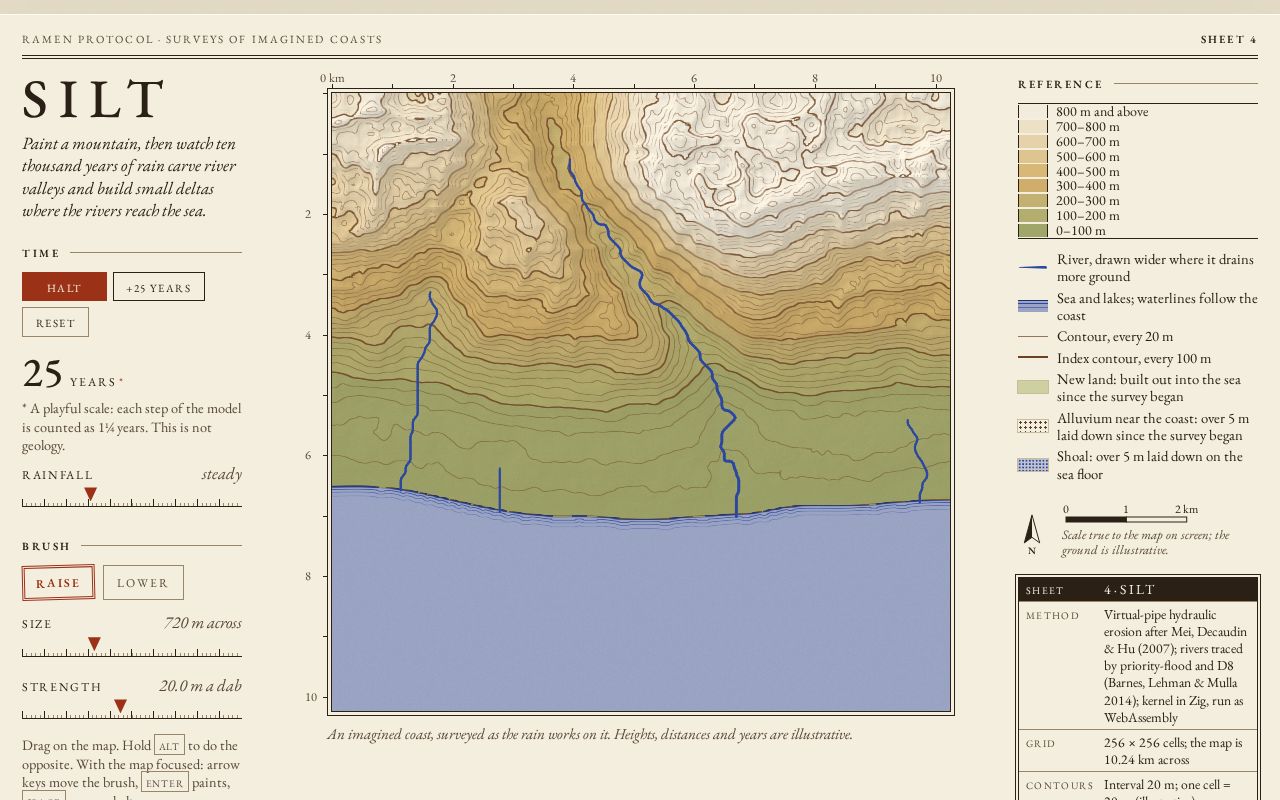Viewport: 1280px width, 800px height.
Task: Click the METHOD row label
Action: click(x=1053, y=616)
